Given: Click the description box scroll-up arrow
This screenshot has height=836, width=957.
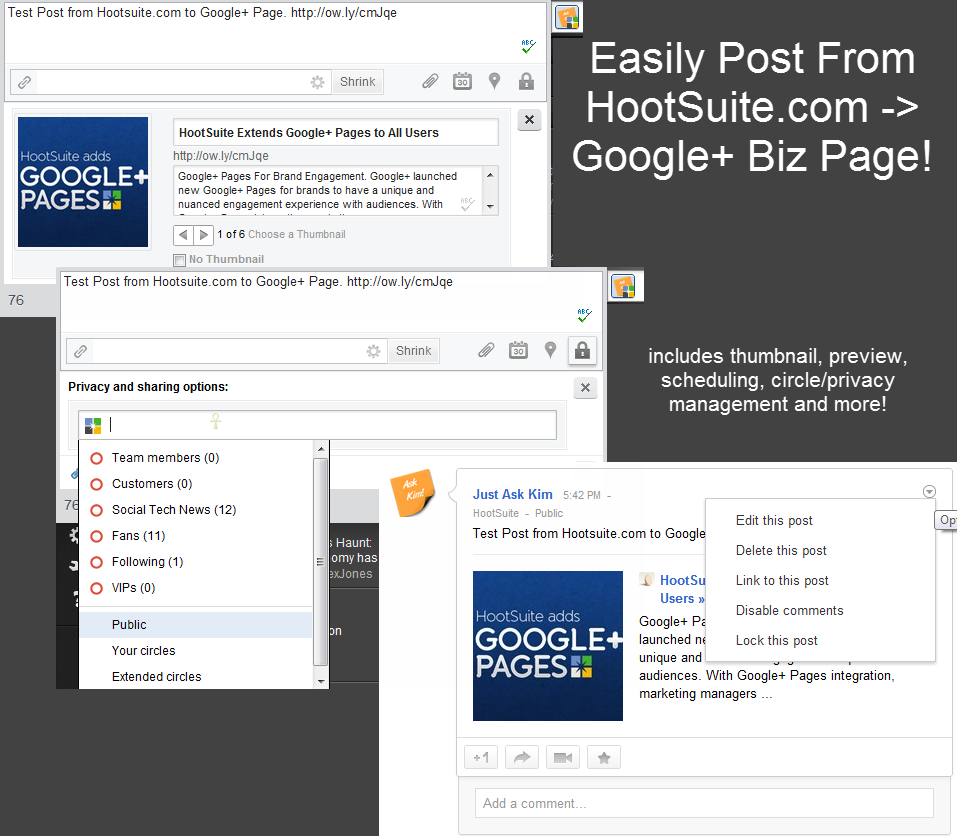Looking at the screenshot, I should point(490,175).
